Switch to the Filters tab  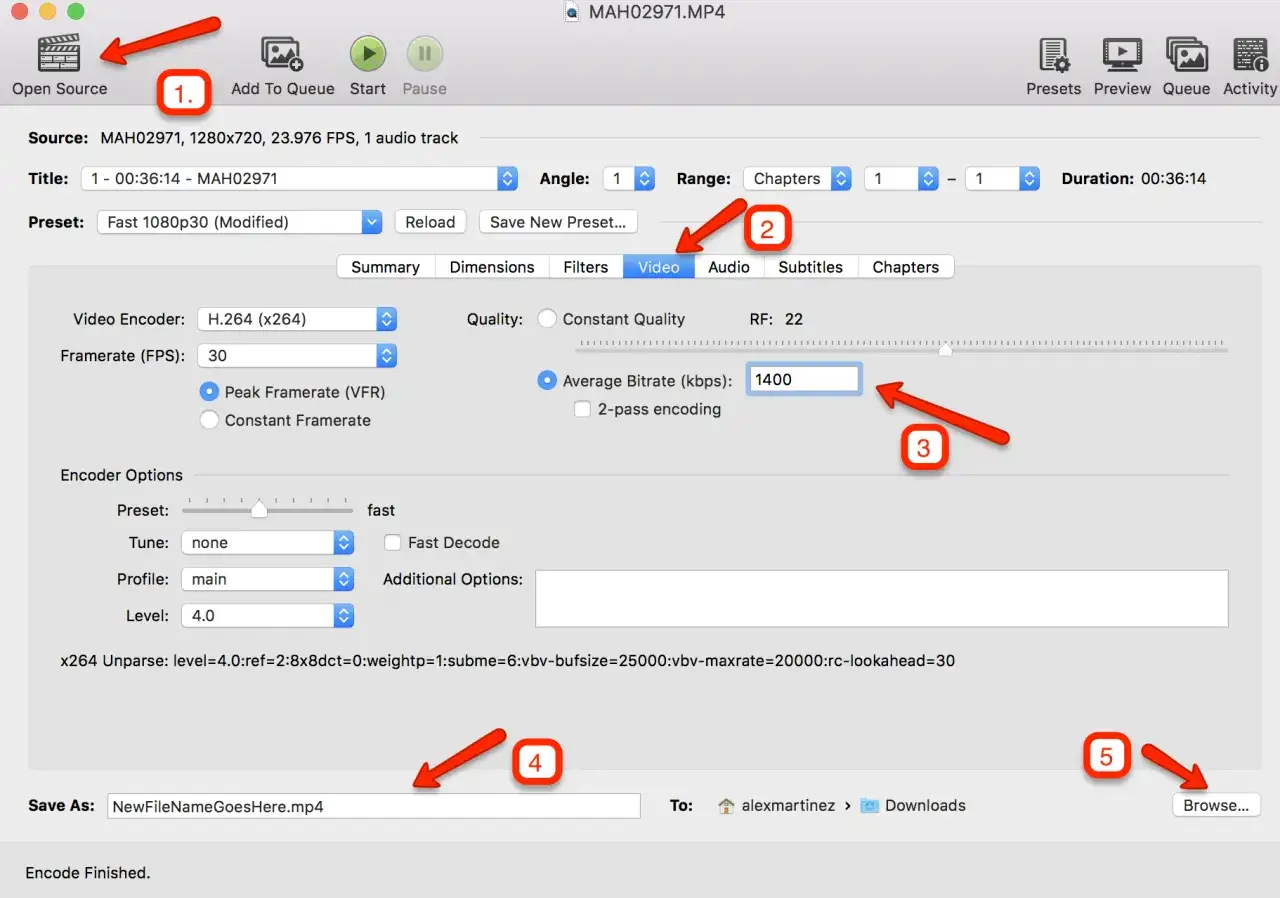click(x=586, y=267)
